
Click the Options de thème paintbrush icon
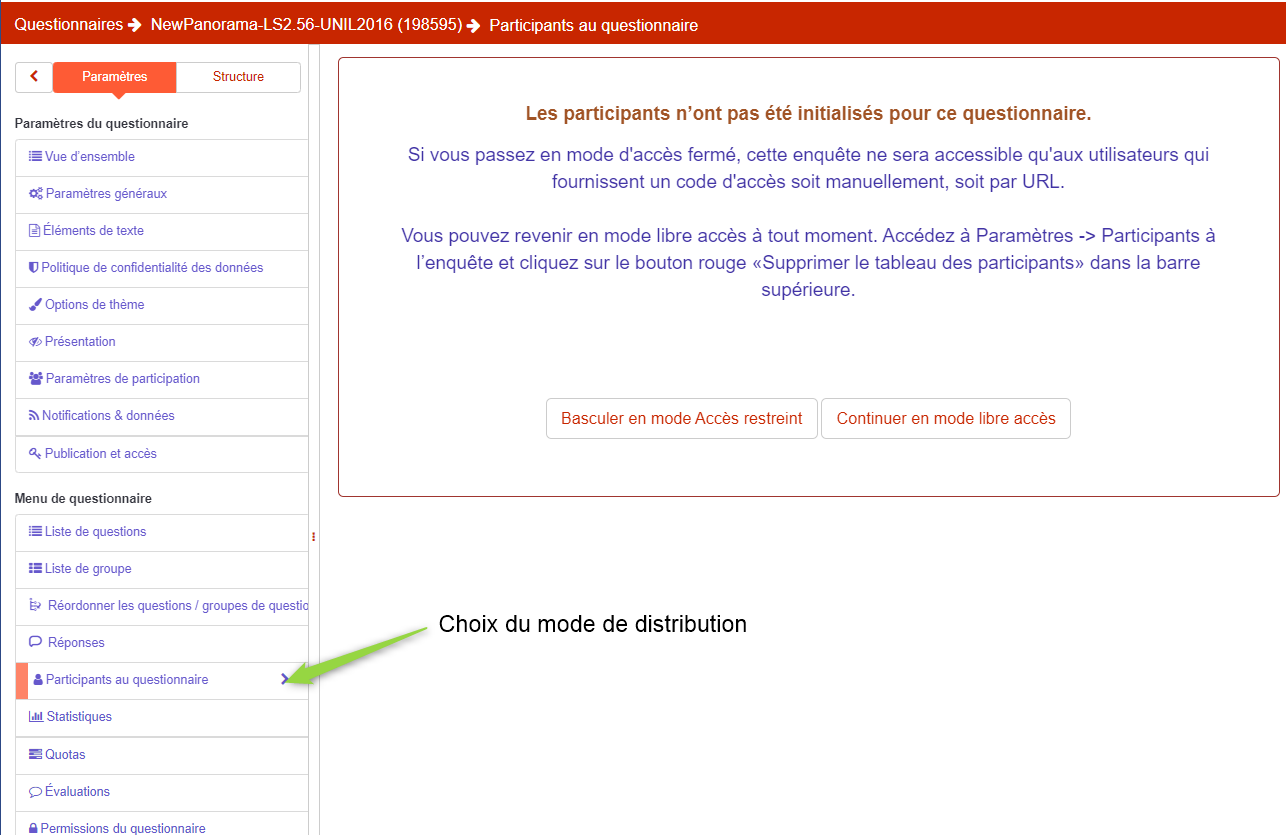click(35, 305)
